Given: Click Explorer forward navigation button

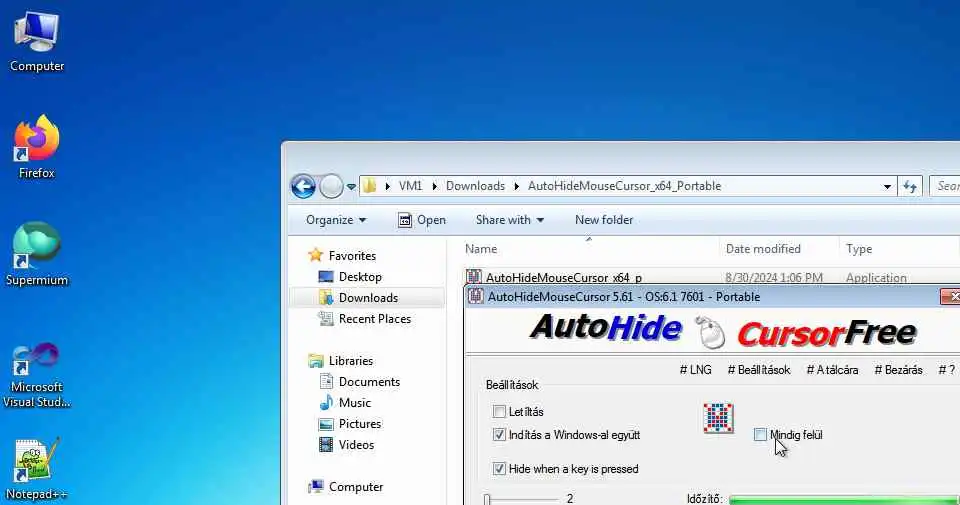Looking at the screenshot, I should click(331, 186).
